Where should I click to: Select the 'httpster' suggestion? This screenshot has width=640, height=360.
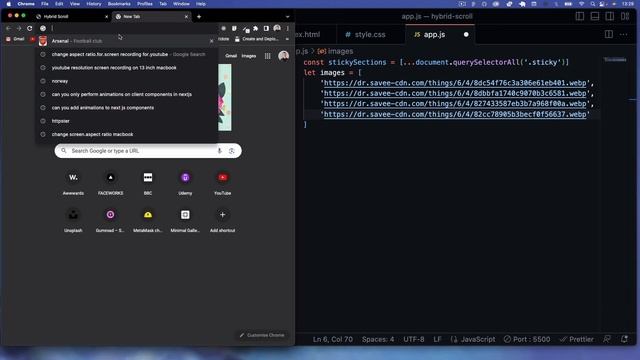(x=126, y=121)
